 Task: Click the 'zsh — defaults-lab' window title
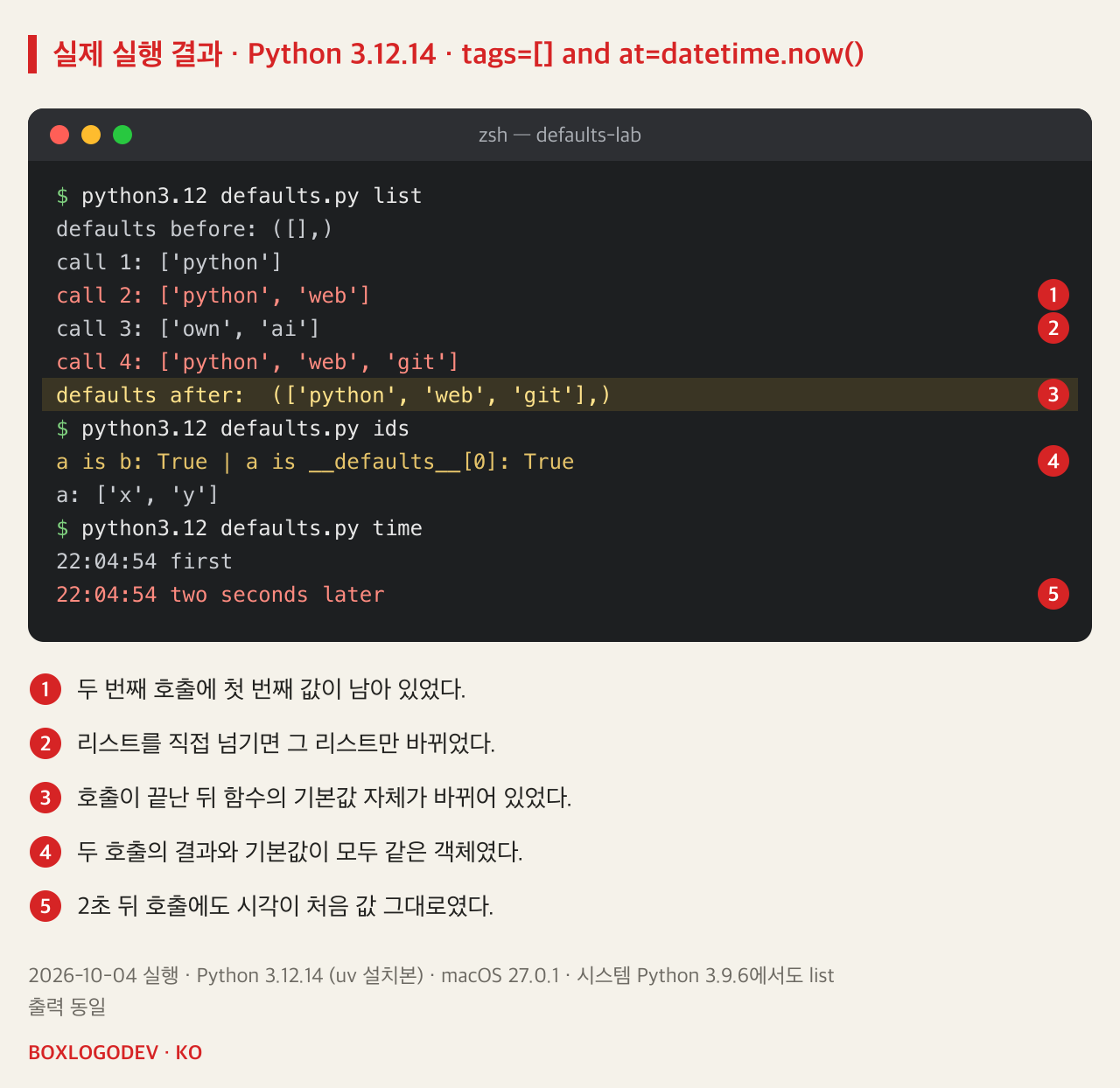(x=560, y=135)
